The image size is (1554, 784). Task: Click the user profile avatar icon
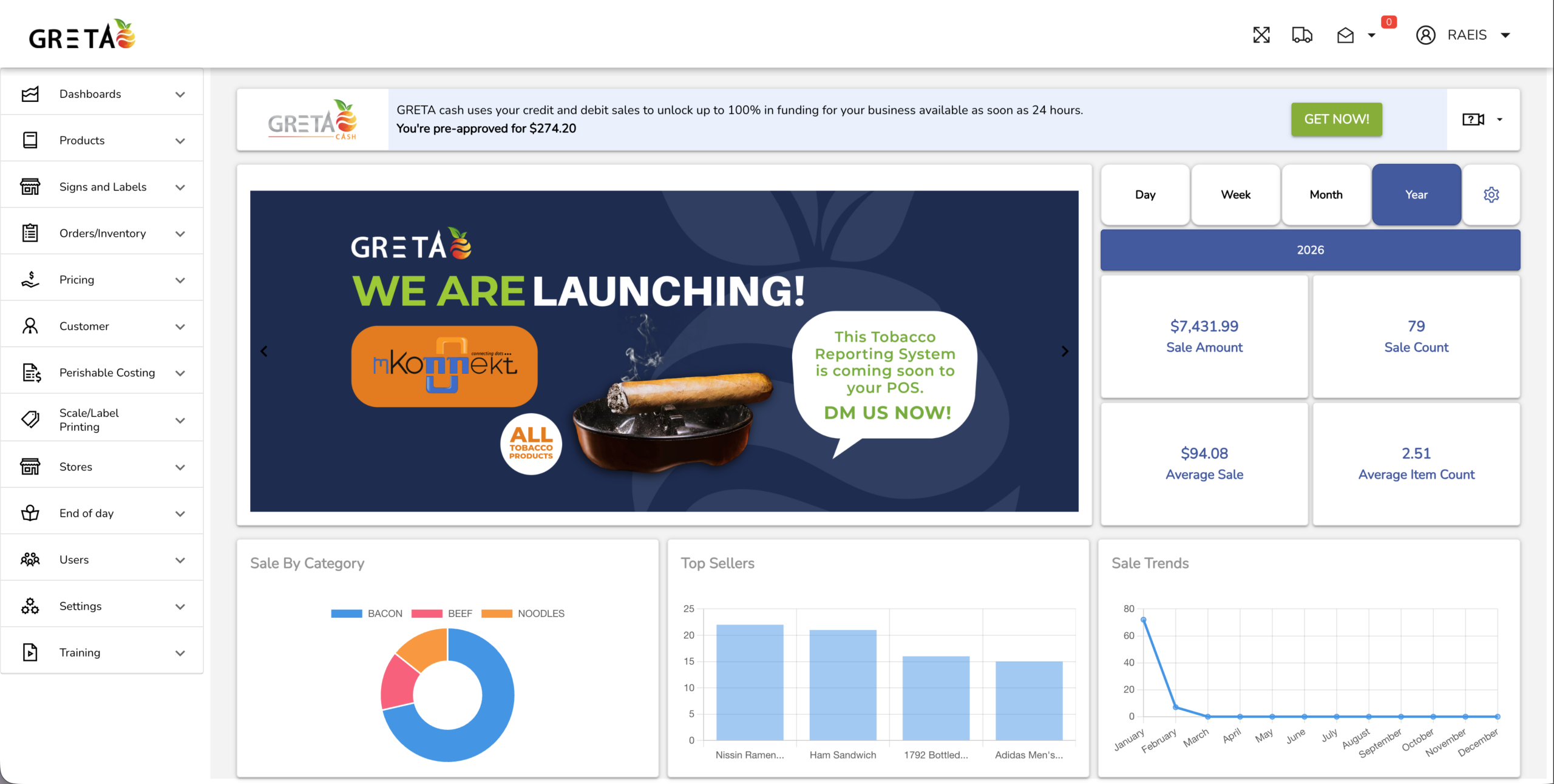[x=1425, y=35]
